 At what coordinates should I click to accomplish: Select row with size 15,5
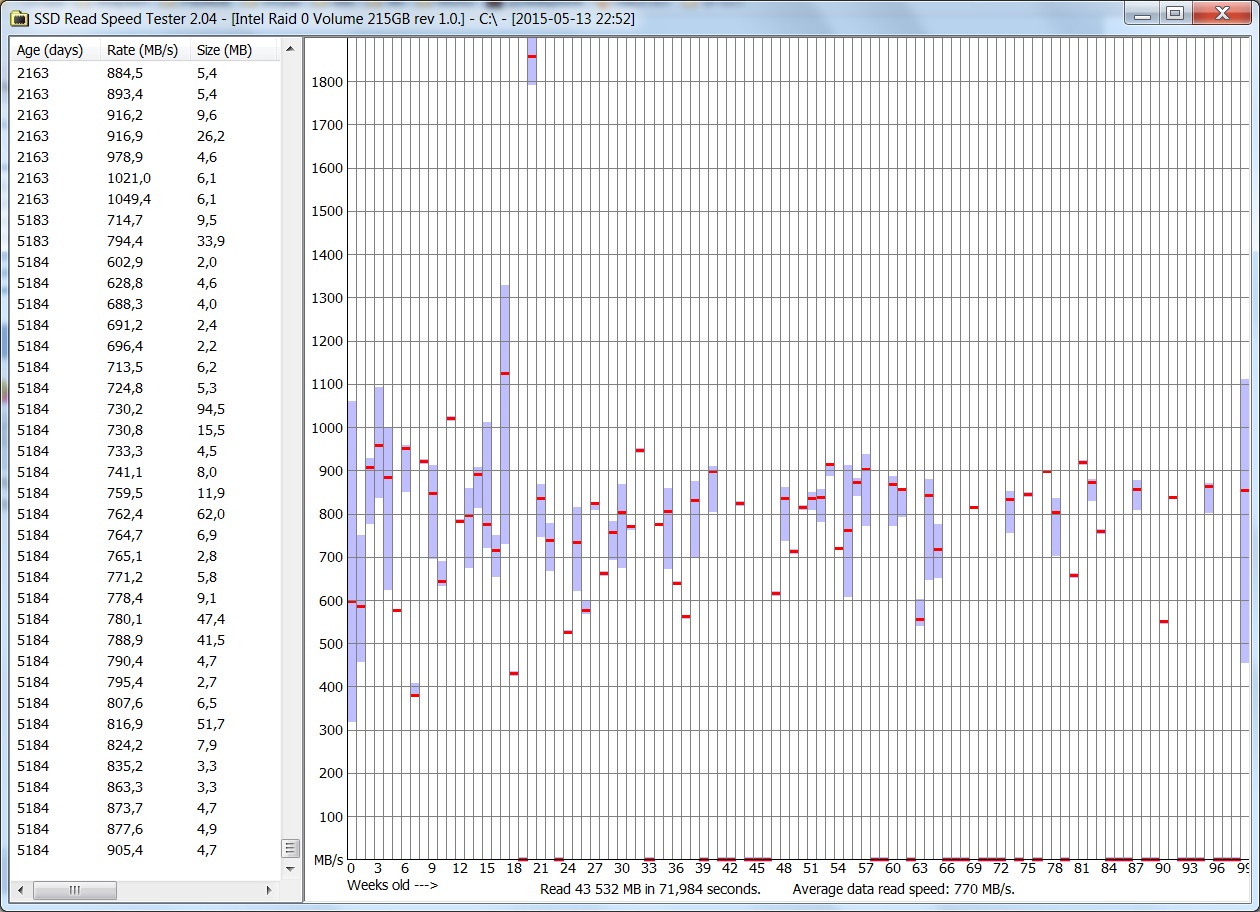pos(144,430)
